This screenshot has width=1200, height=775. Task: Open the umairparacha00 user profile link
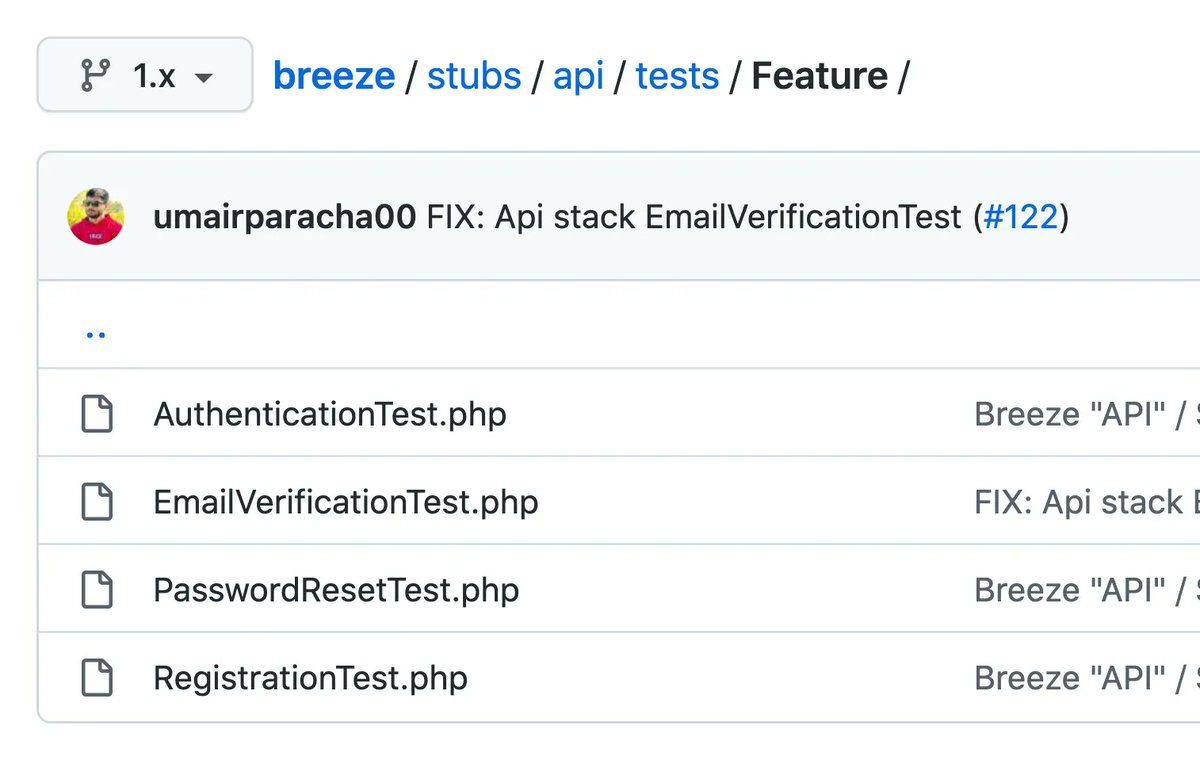284,217
